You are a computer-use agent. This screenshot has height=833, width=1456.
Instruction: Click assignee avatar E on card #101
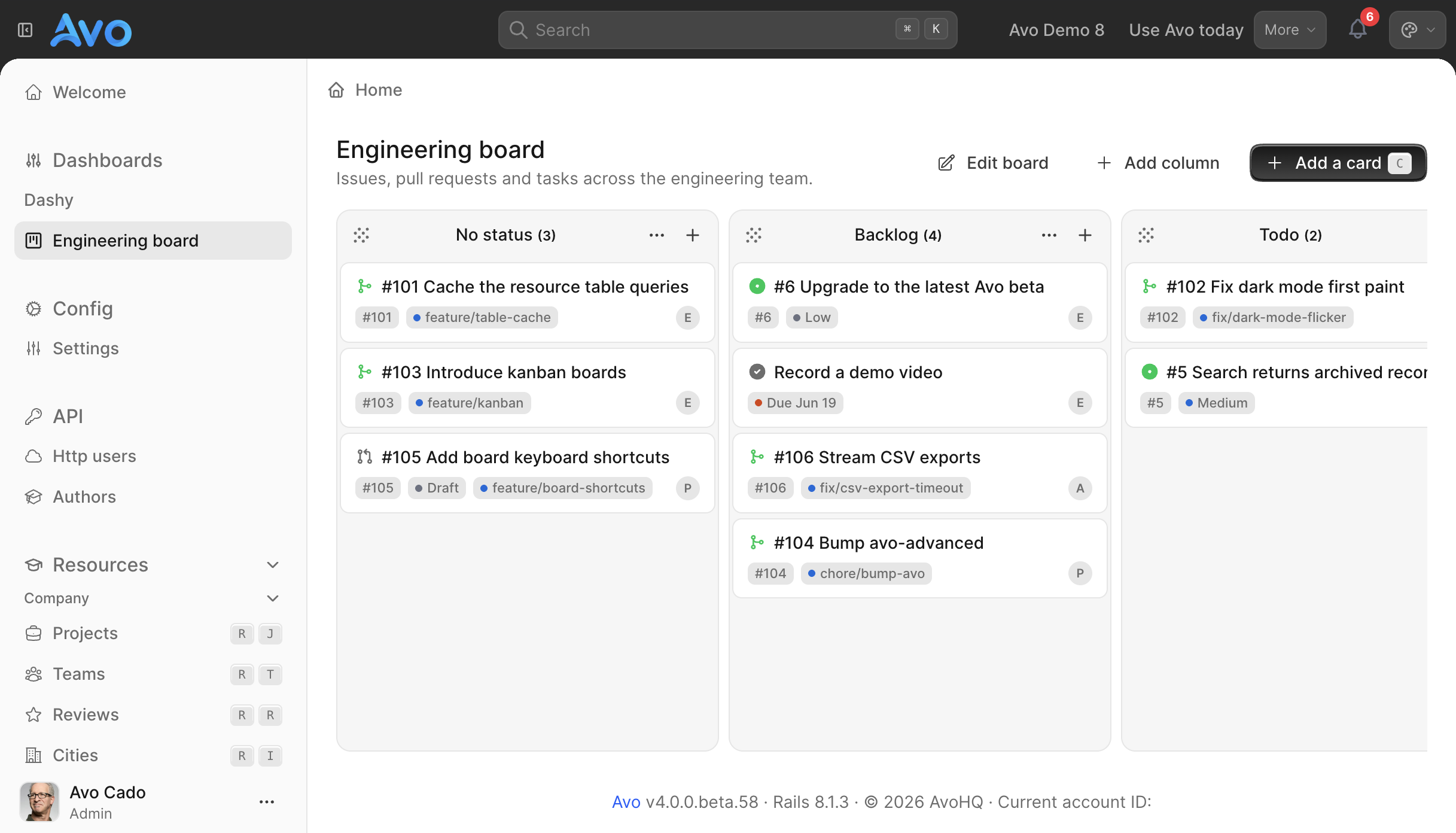click(688, 318)
